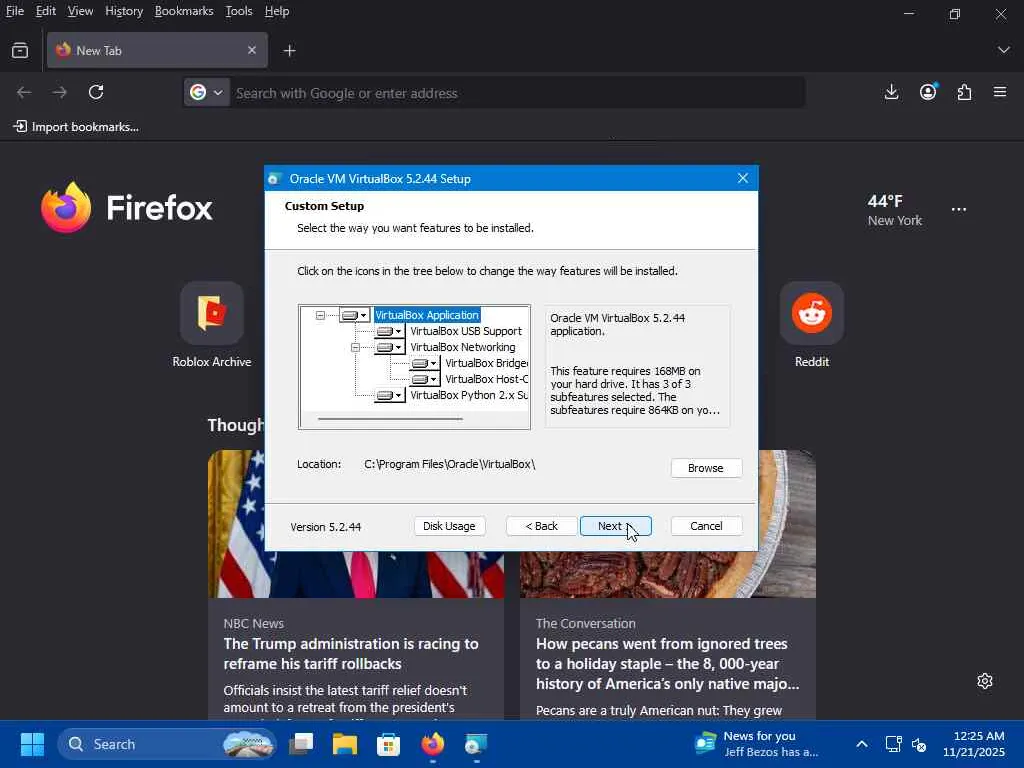This screenshot has width=1024, height=768.
Task: Open The Conversation pecans article
Action: pyautogui.click(x=667, y=664)
